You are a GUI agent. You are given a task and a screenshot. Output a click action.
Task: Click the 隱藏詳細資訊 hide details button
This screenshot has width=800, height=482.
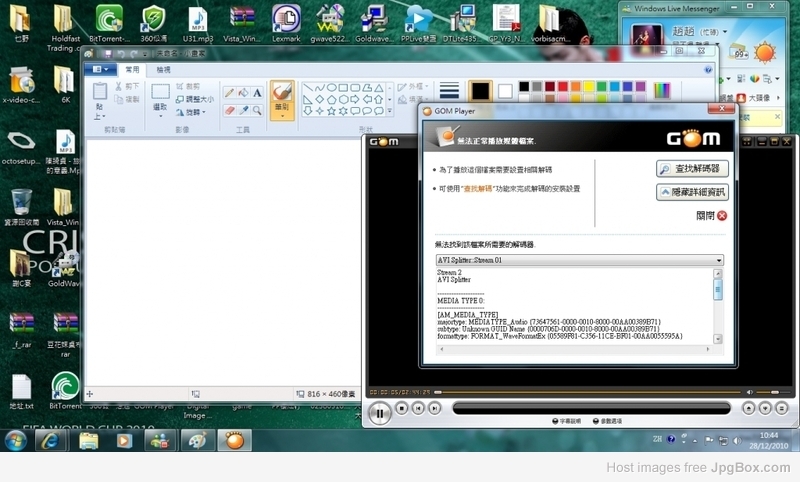[691, 192]
